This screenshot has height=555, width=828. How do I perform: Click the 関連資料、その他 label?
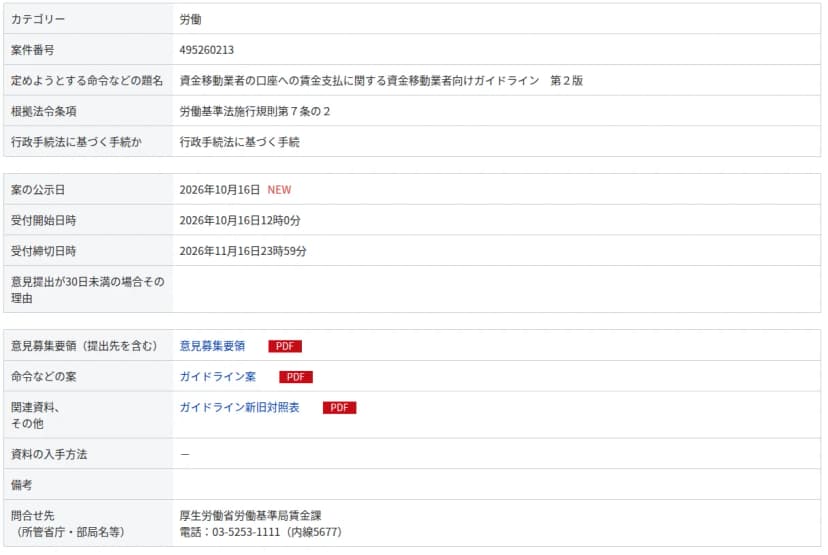pyautogui.click(x=35, y=415)
